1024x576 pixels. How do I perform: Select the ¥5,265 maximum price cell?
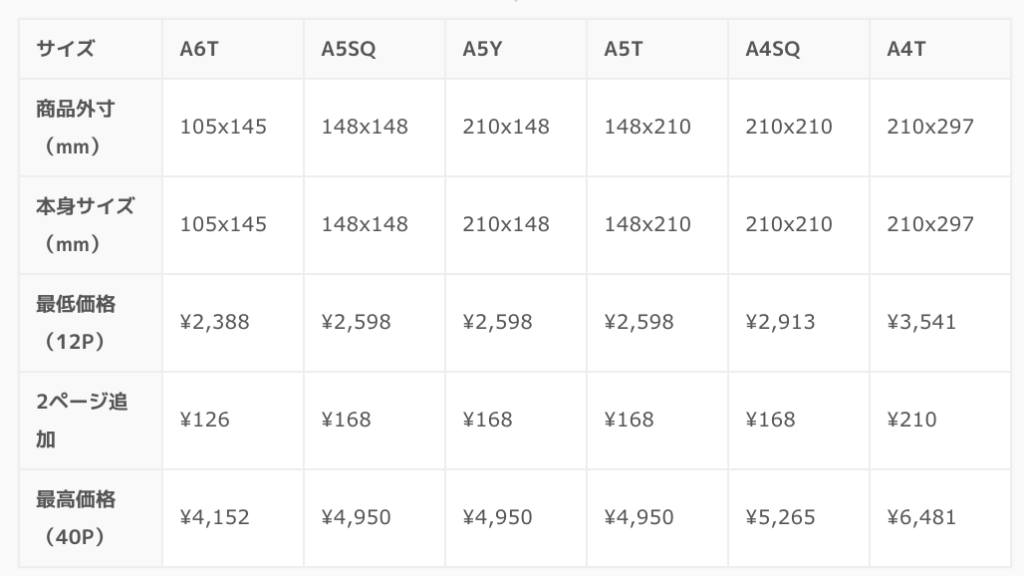coord(799,518)
